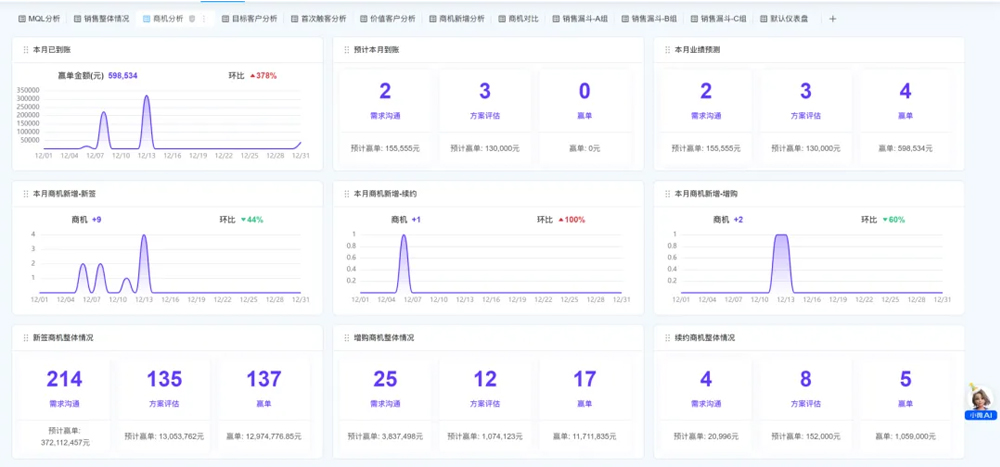Click 214 需求沟通 in 新签商机整体情况
1000x467 pixels.
(64, 379)
